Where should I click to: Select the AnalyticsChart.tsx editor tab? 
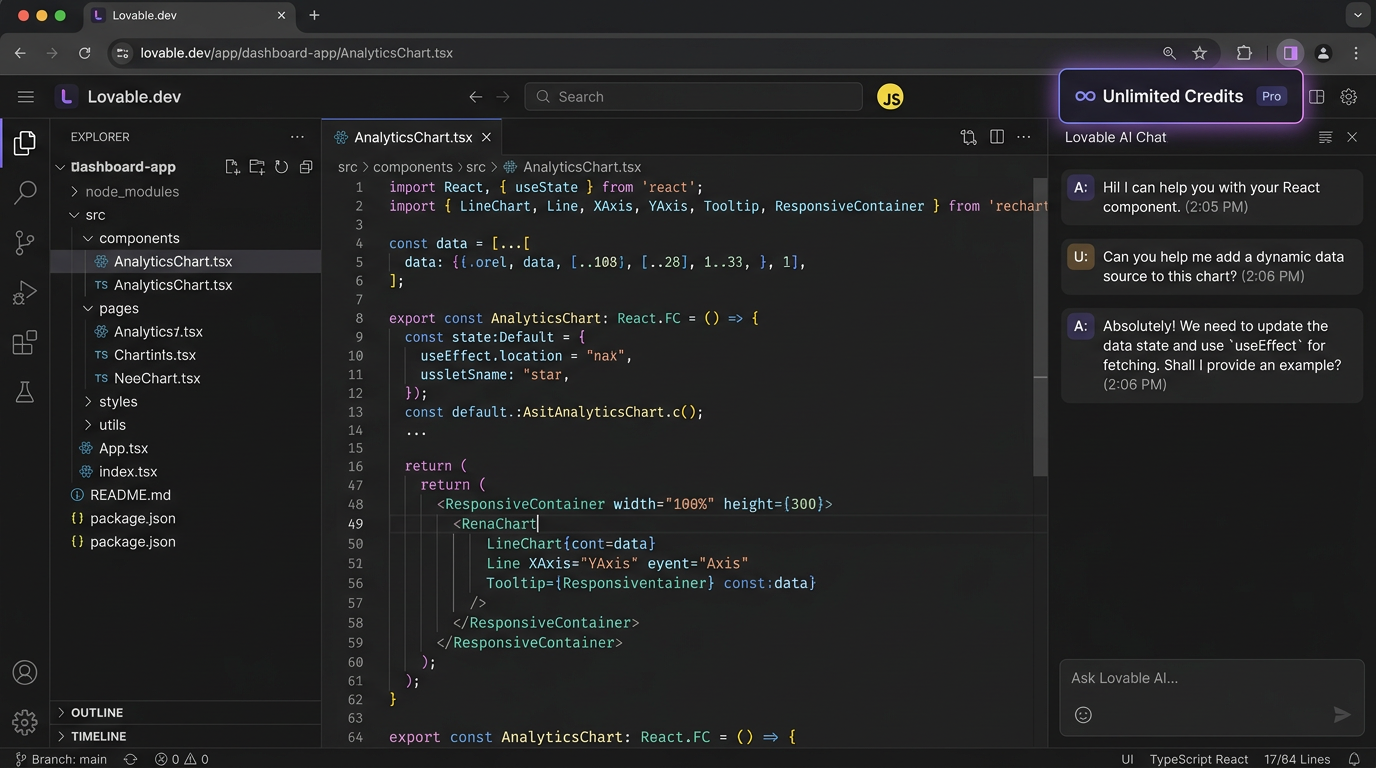[x=412, y=137]
